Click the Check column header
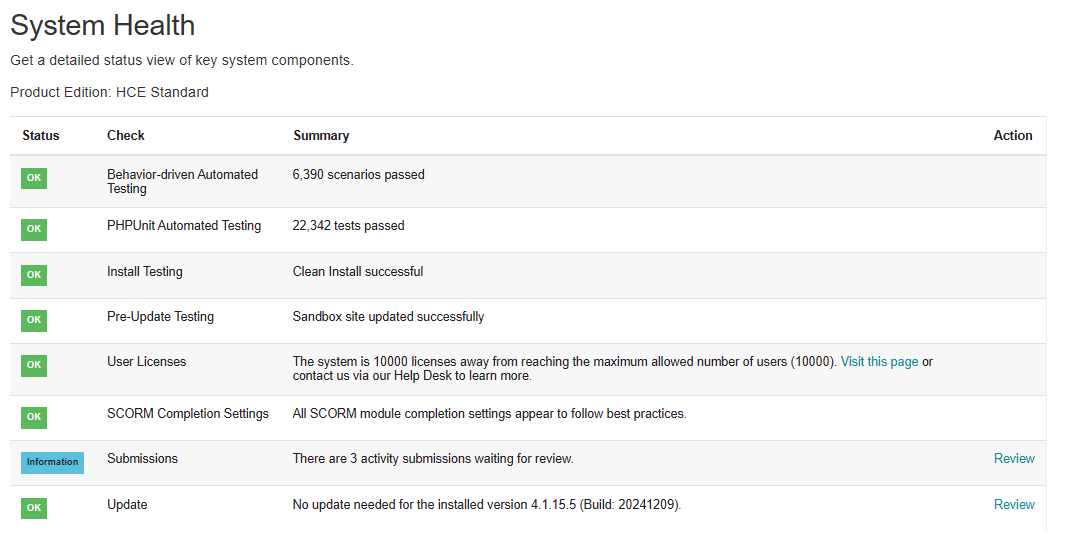1074x559 pixels. click(x=126, y=136)
